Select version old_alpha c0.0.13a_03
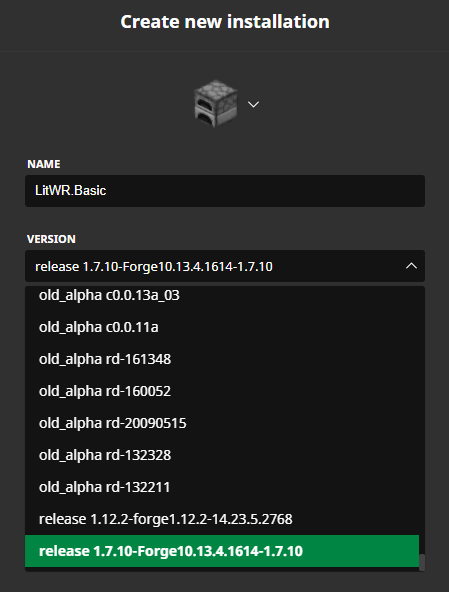 coord(222,295)
